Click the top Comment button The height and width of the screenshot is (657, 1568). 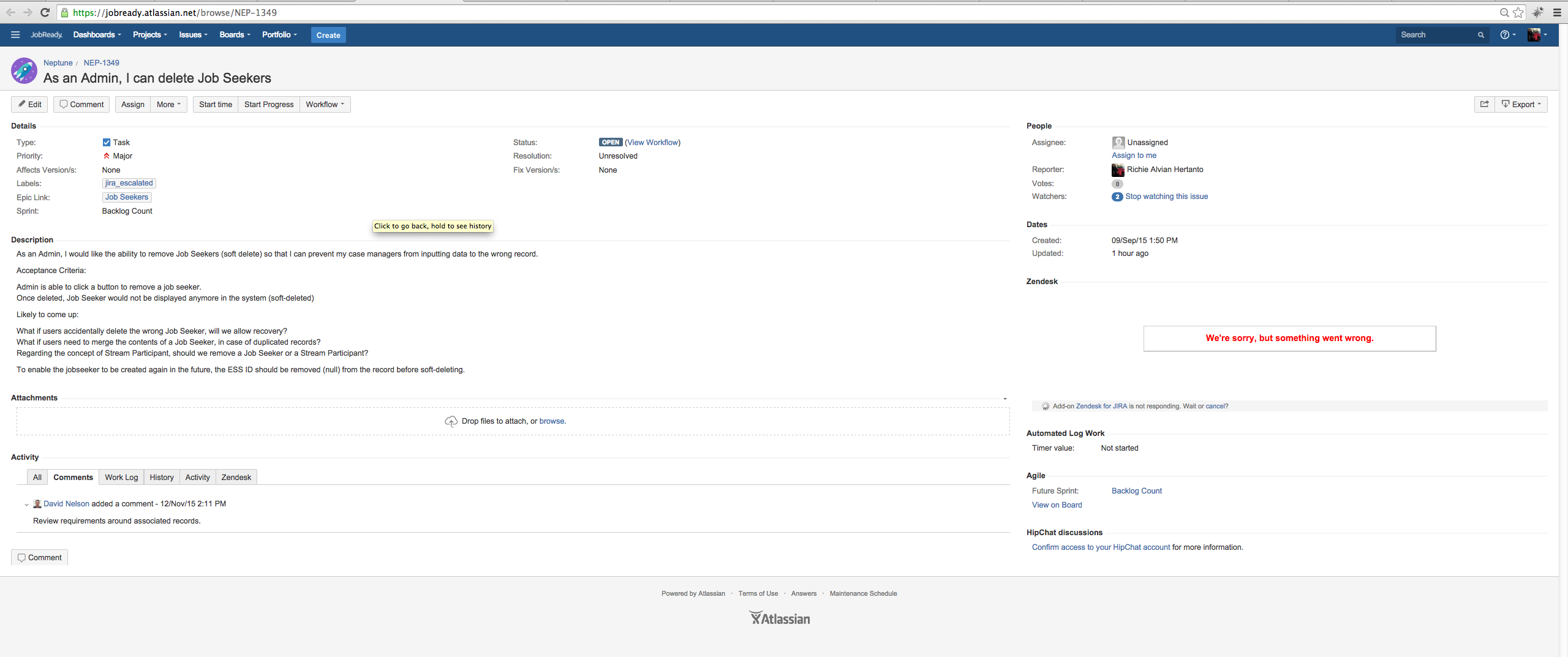coord(81,104)
